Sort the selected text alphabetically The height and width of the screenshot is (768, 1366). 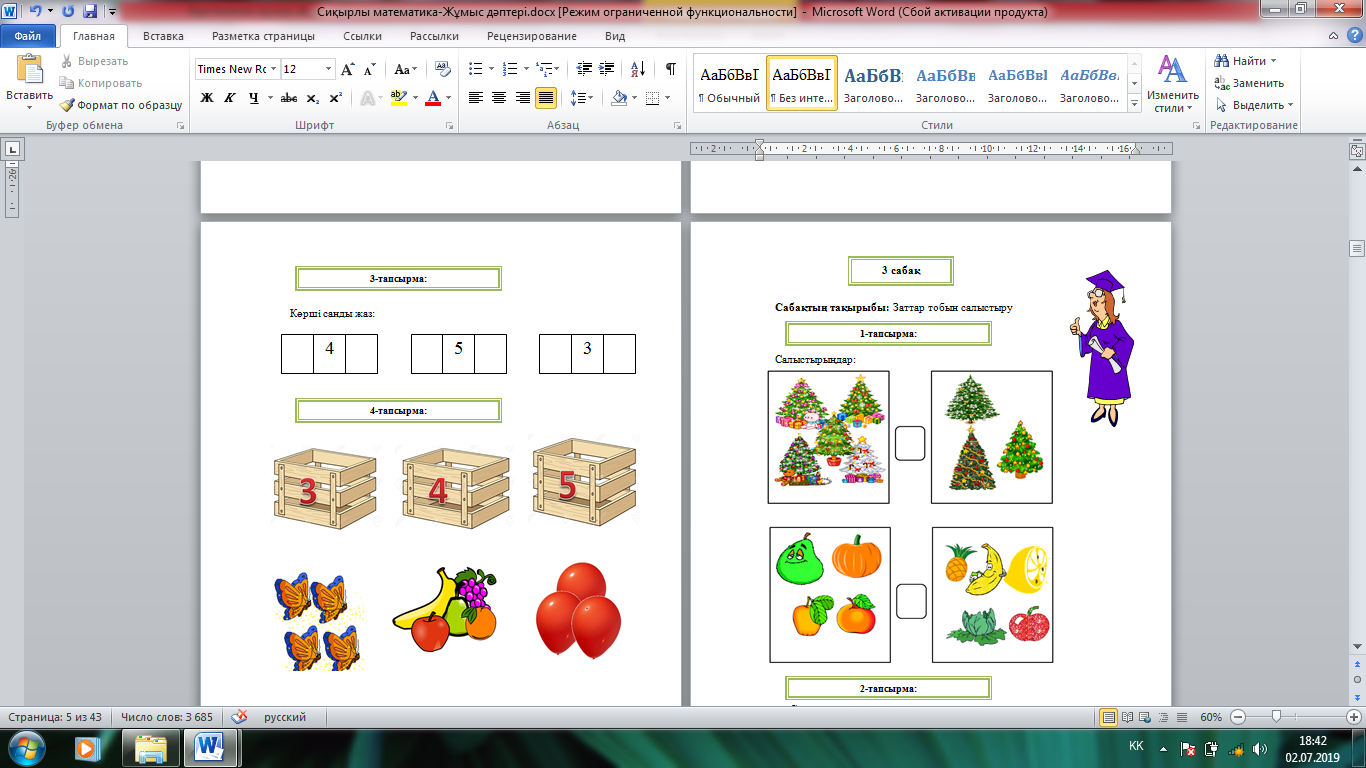[637, 69]
